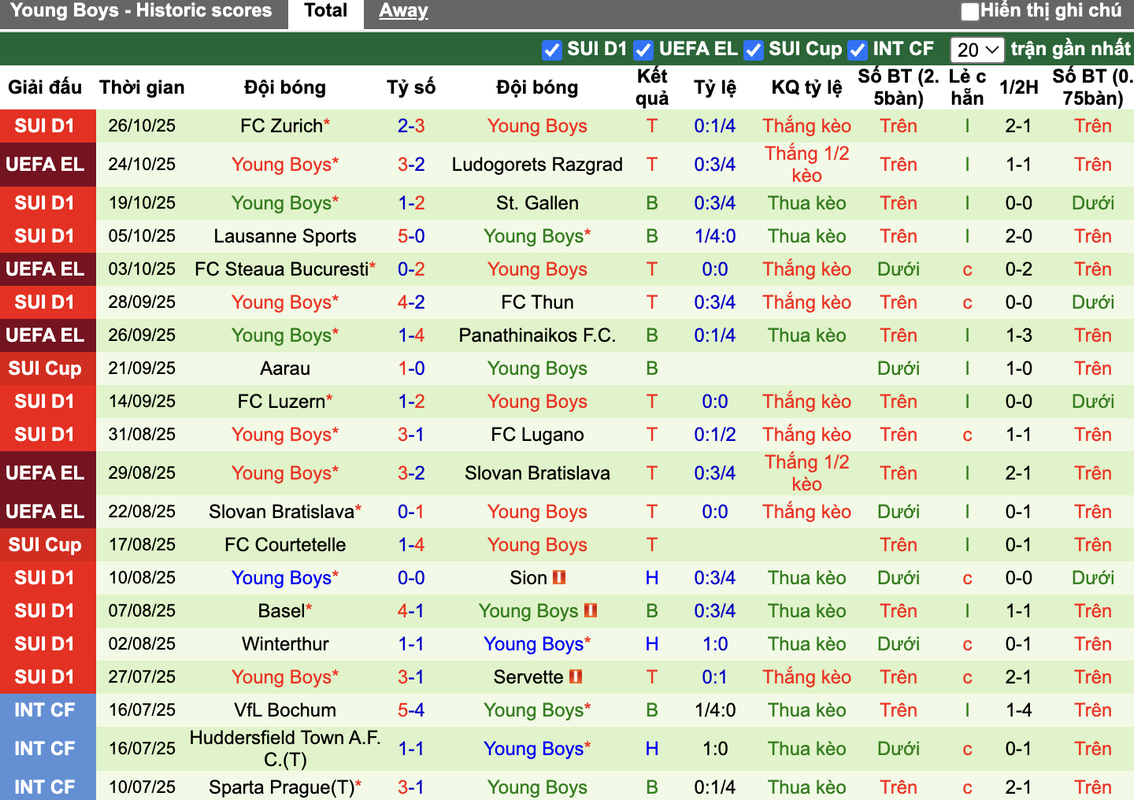
Task: Toggle the UEFA EL checkbox filter
Action: [643, 50]
